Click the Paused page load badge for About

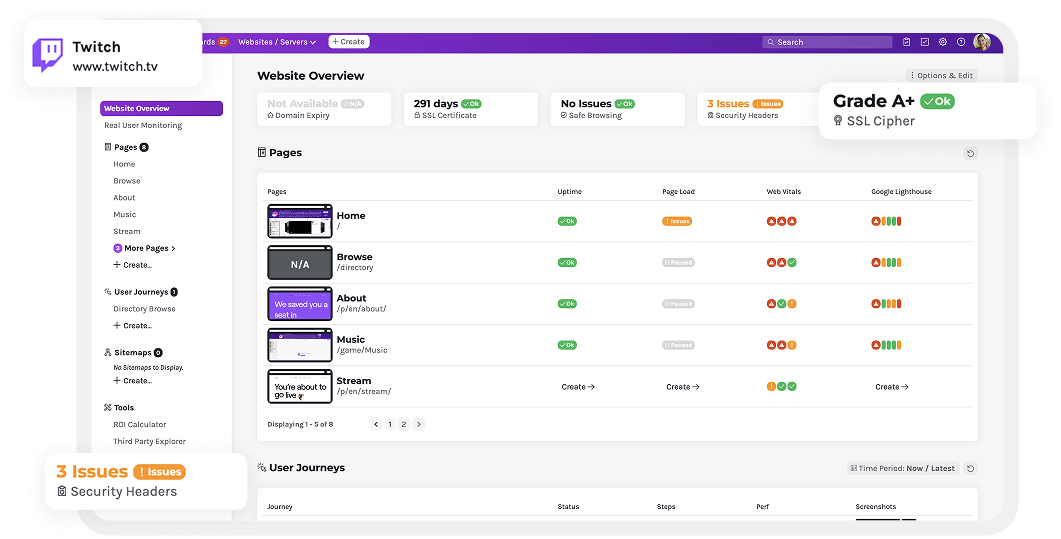677,304
